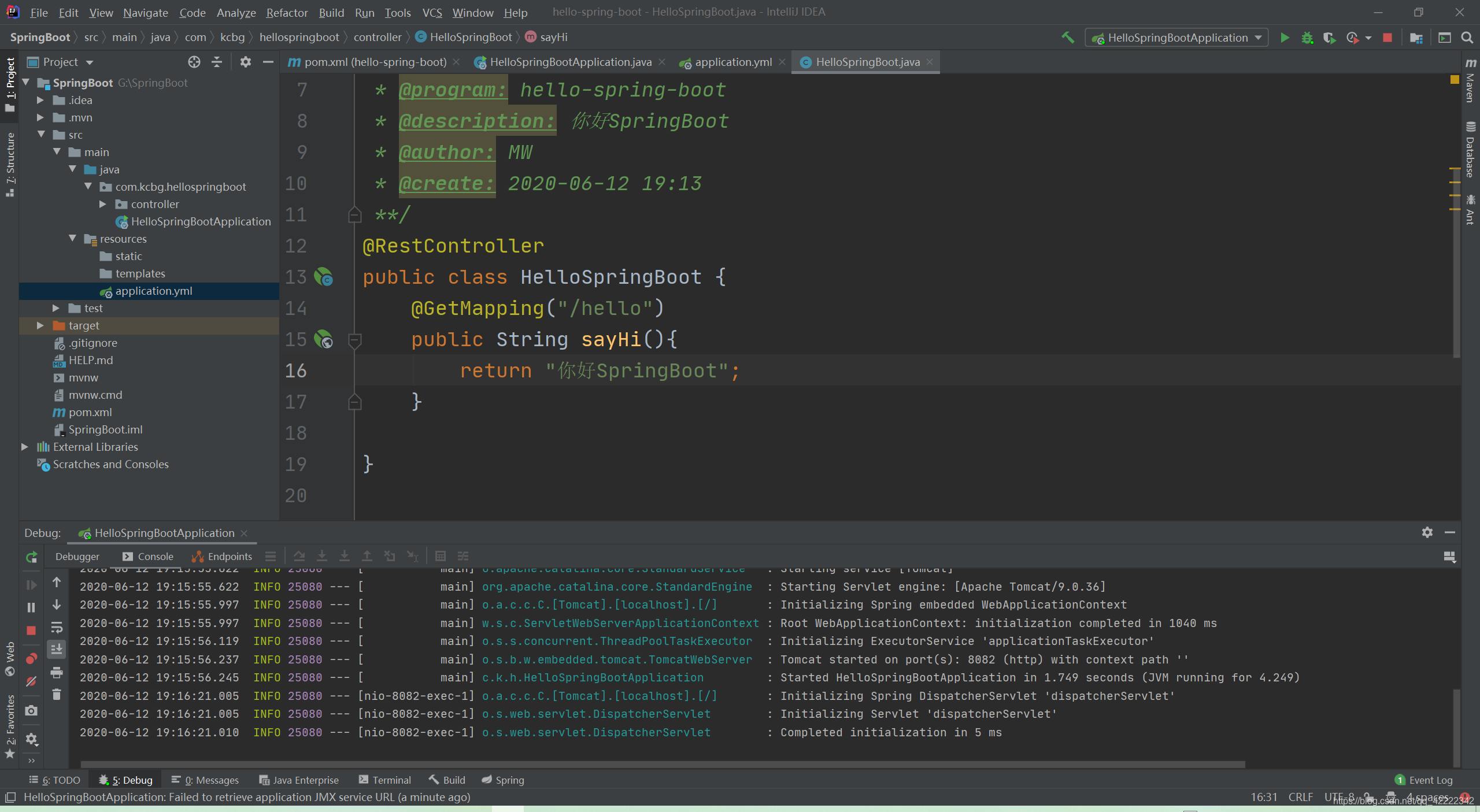This screenshot has width=1480, height=812.
Task: Expand the .idea folder
Action: click(x=40, y=100)
